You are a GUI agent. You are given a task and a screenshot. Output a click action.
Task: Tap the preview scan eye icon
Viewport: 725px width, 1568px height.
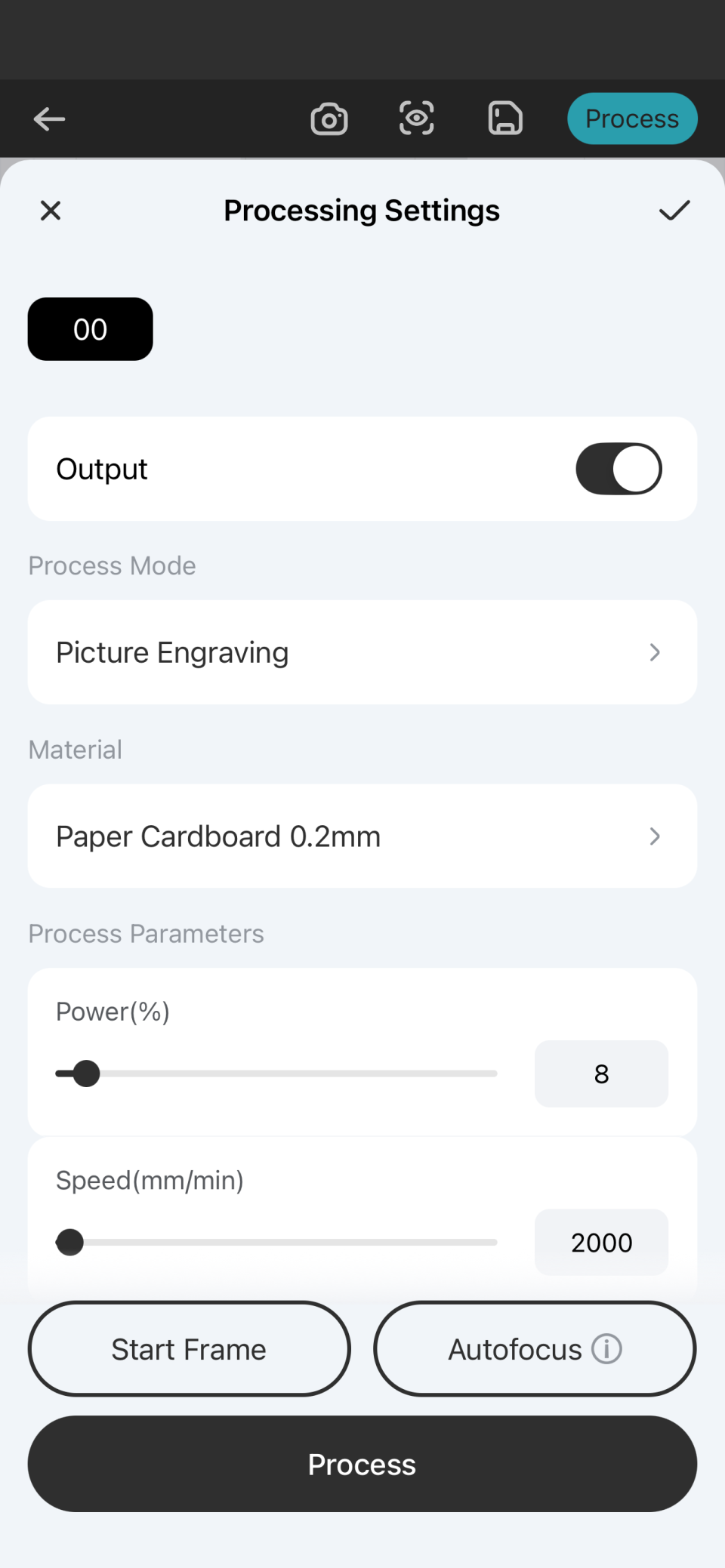(x=417, y=119)
